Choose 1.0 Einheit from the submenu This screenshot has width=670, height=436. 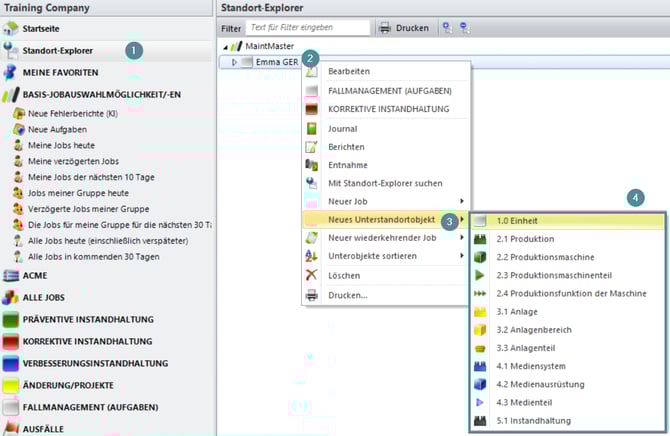pos(518,220)
